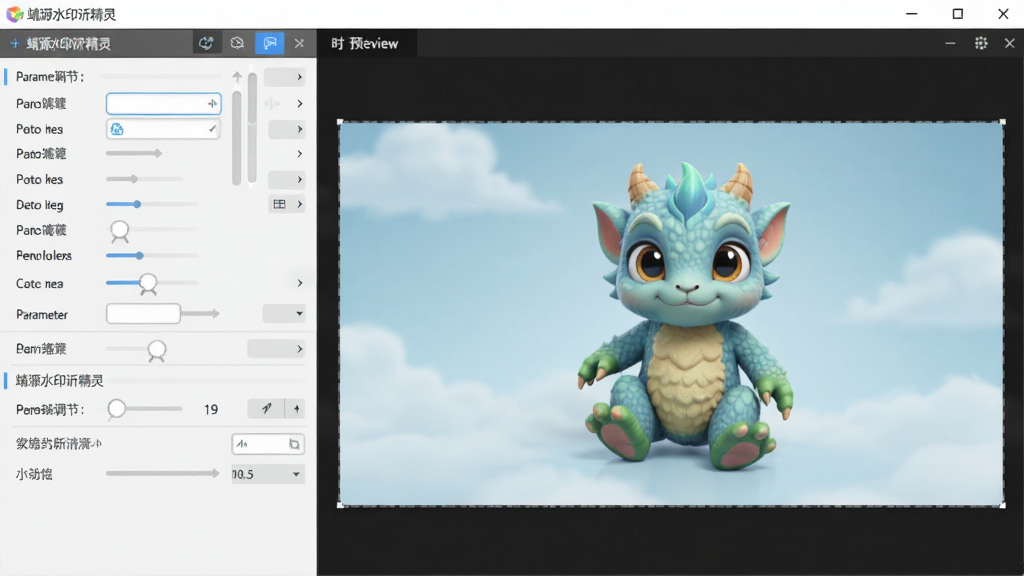This screenshot has height=576, width=1024.
Task: Focus the blue-outlined input field
Action: (163, 103)
